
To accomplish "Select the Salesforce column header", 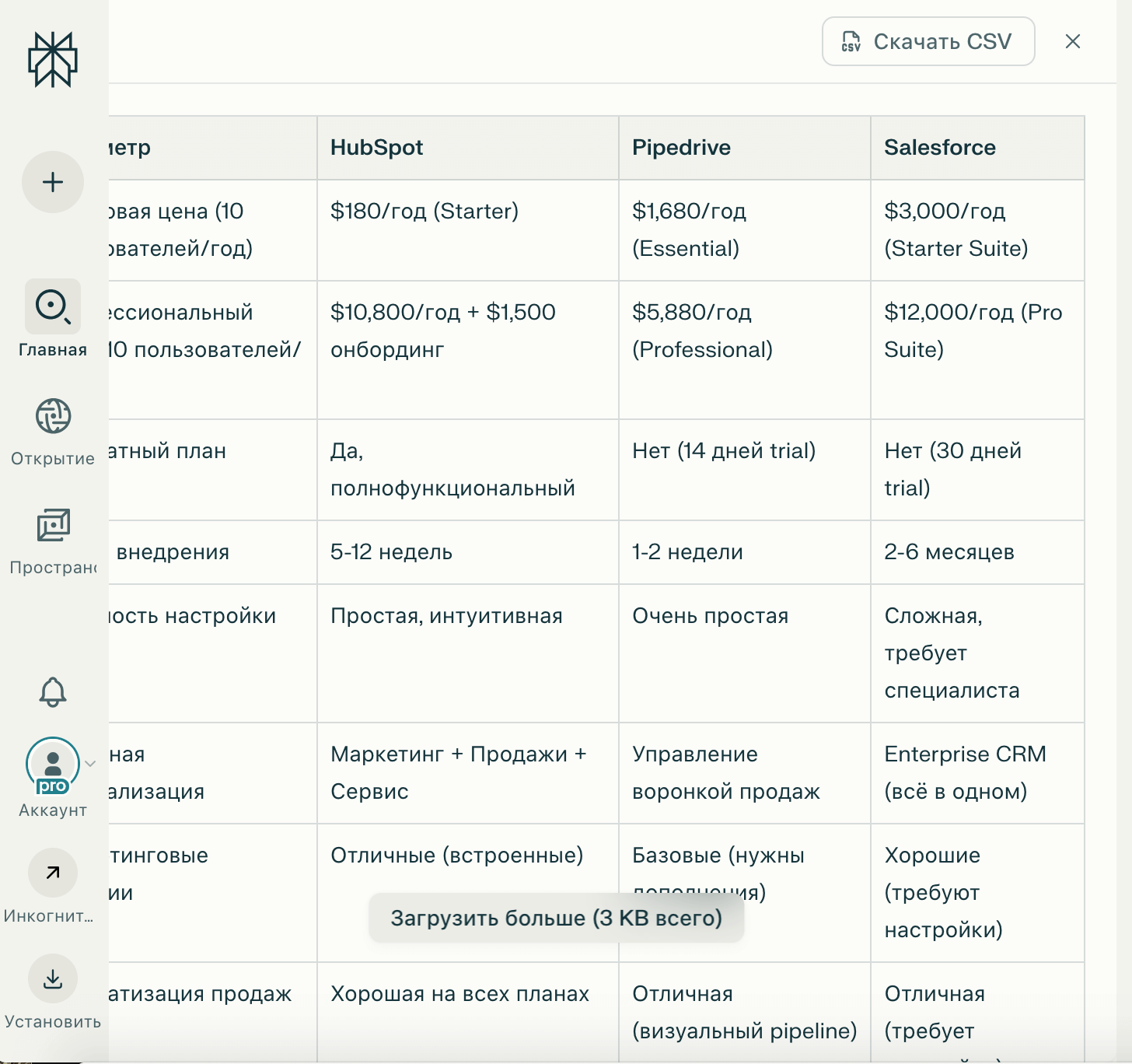I will pyautogui.click(x=940, y=148).
